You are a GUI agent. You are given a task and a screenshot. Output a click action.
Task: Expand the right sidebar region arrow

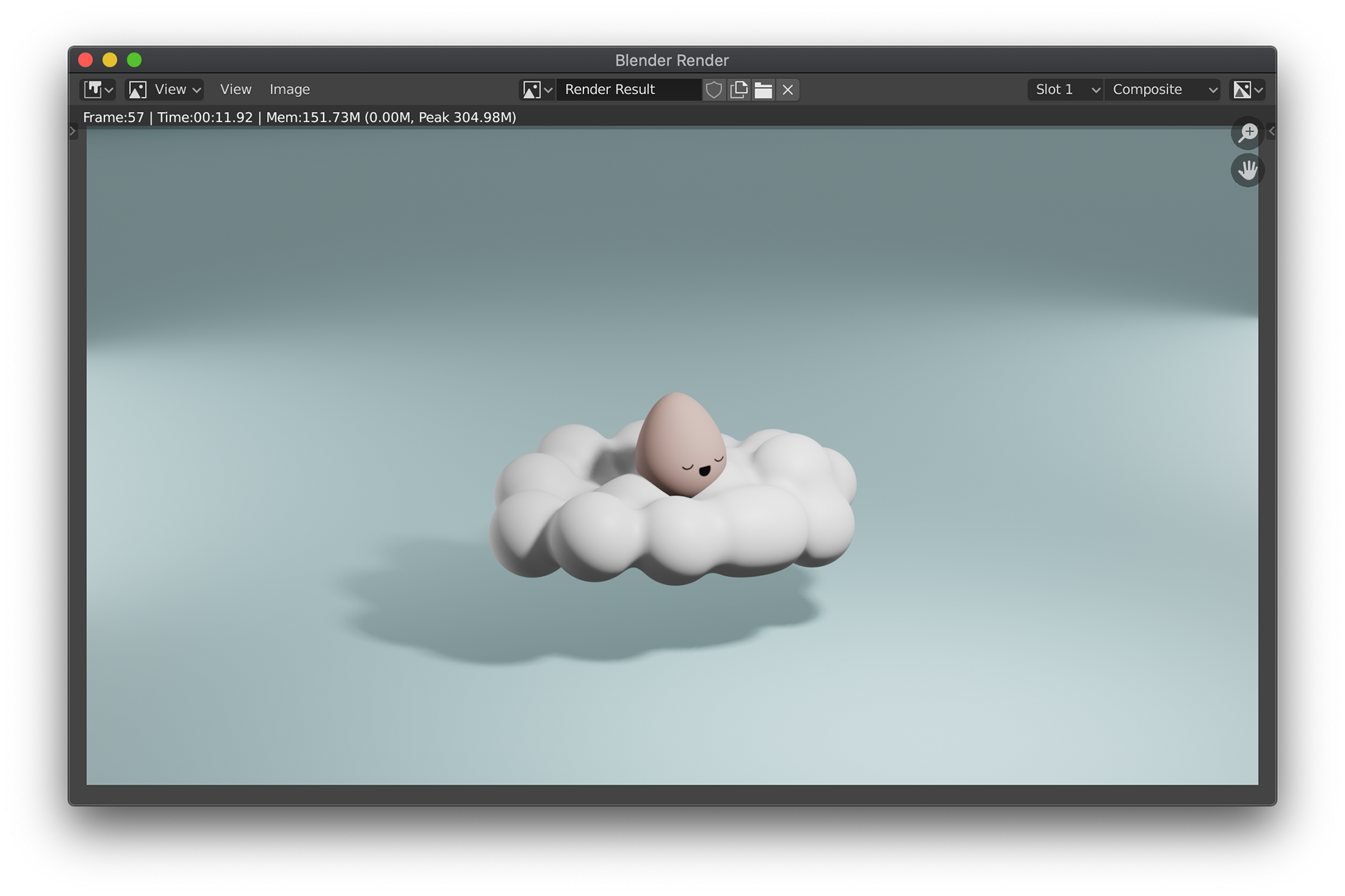click(x=1271, y=131)
